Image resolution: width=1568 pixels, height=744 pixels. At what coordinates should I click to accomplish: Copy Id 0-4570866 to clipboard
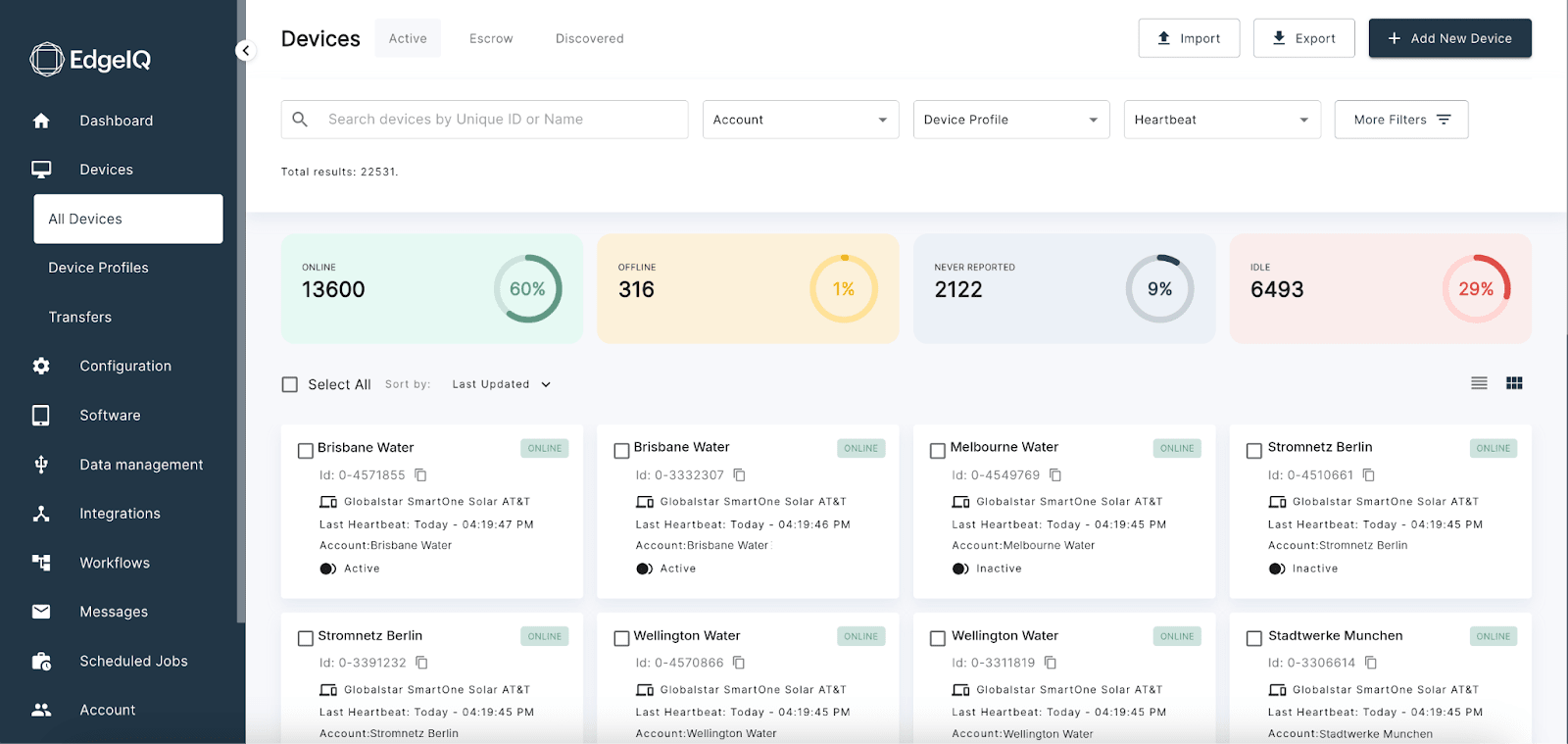(739, 663)
